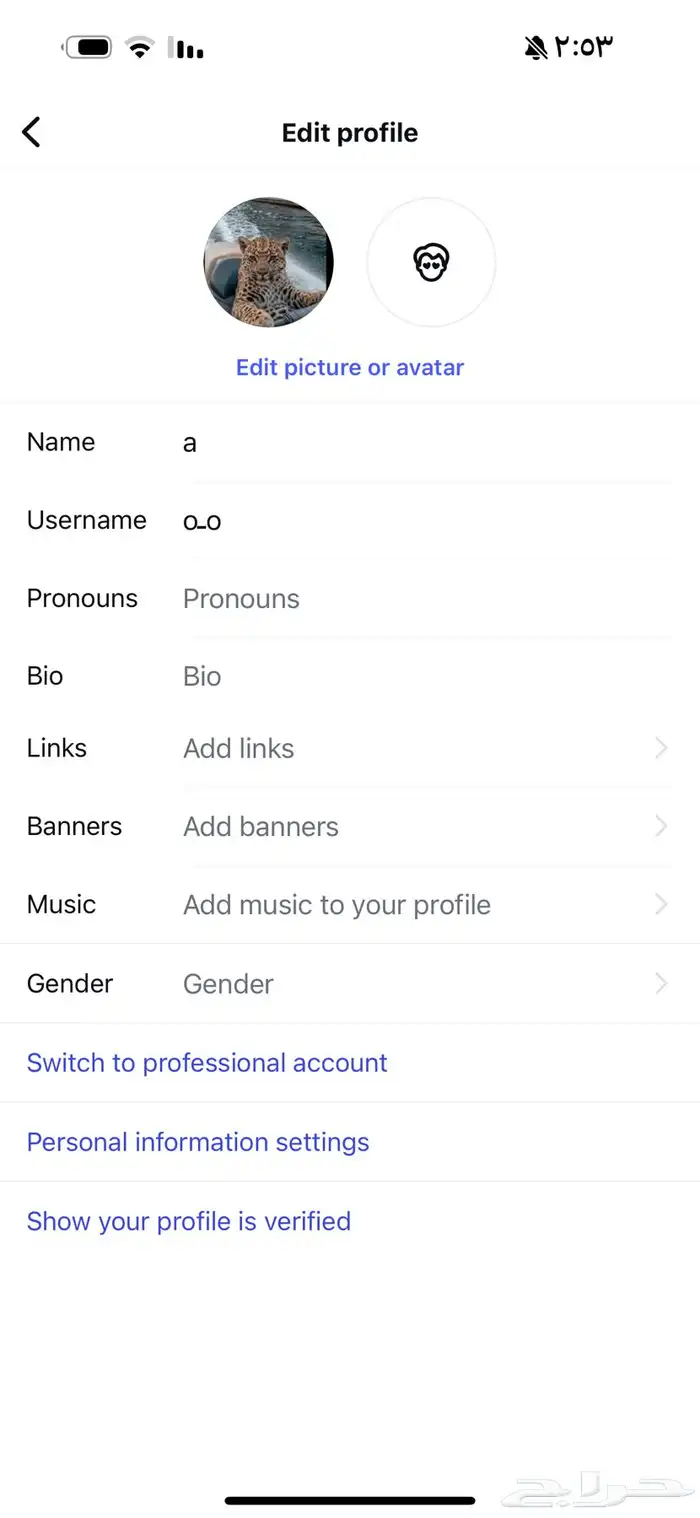Tap the battery status icon

click(x=88, y=47)
